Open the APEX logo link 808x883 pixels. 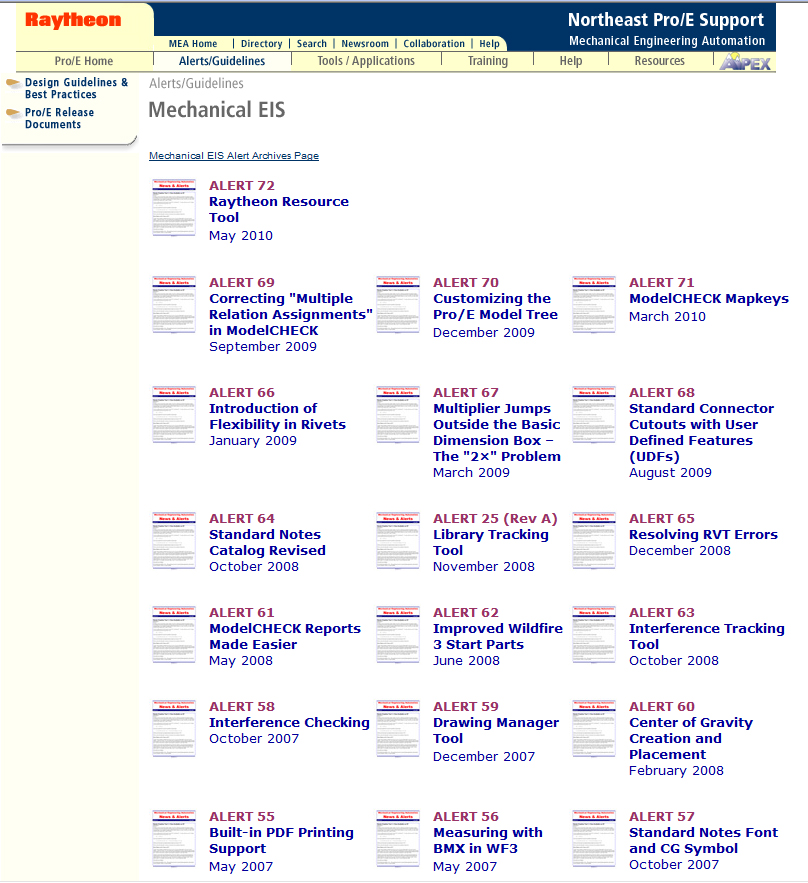click(x=745, y=61)
